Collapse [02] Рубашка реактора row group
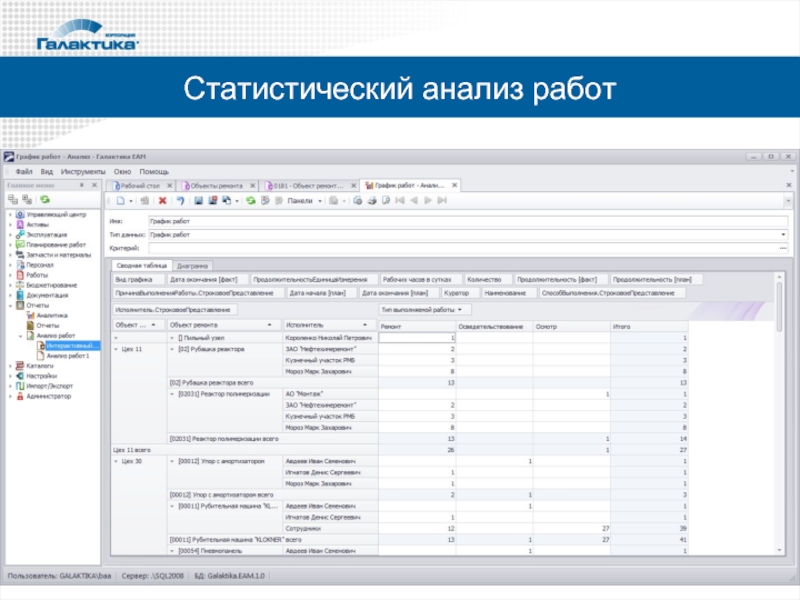 [172, 349]
